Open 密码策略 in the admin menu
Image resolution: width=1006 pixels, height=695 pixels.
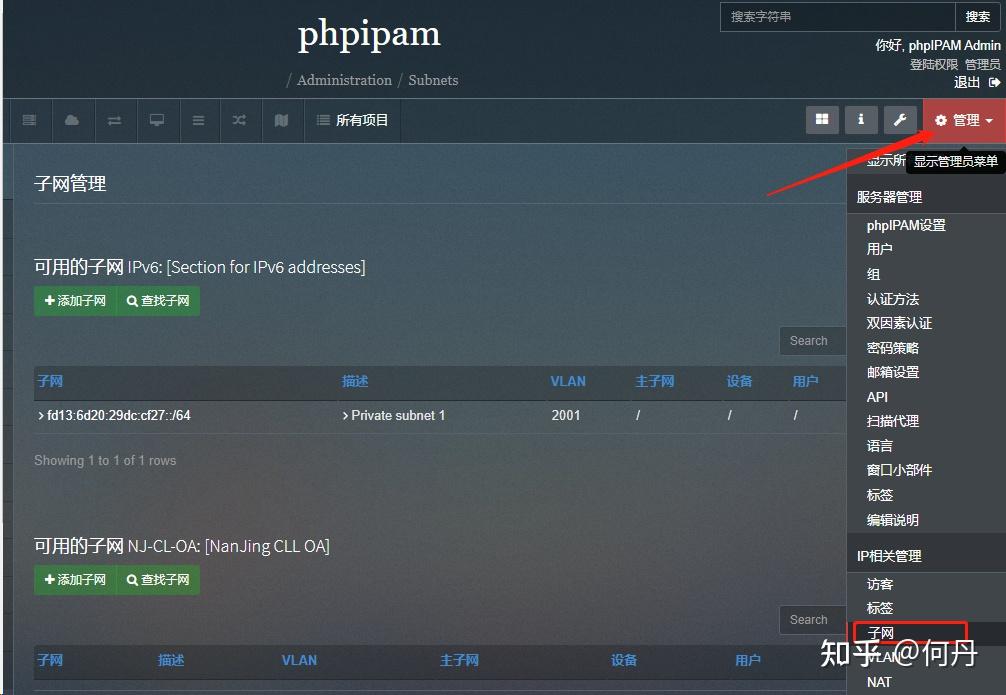coord(892,348)
